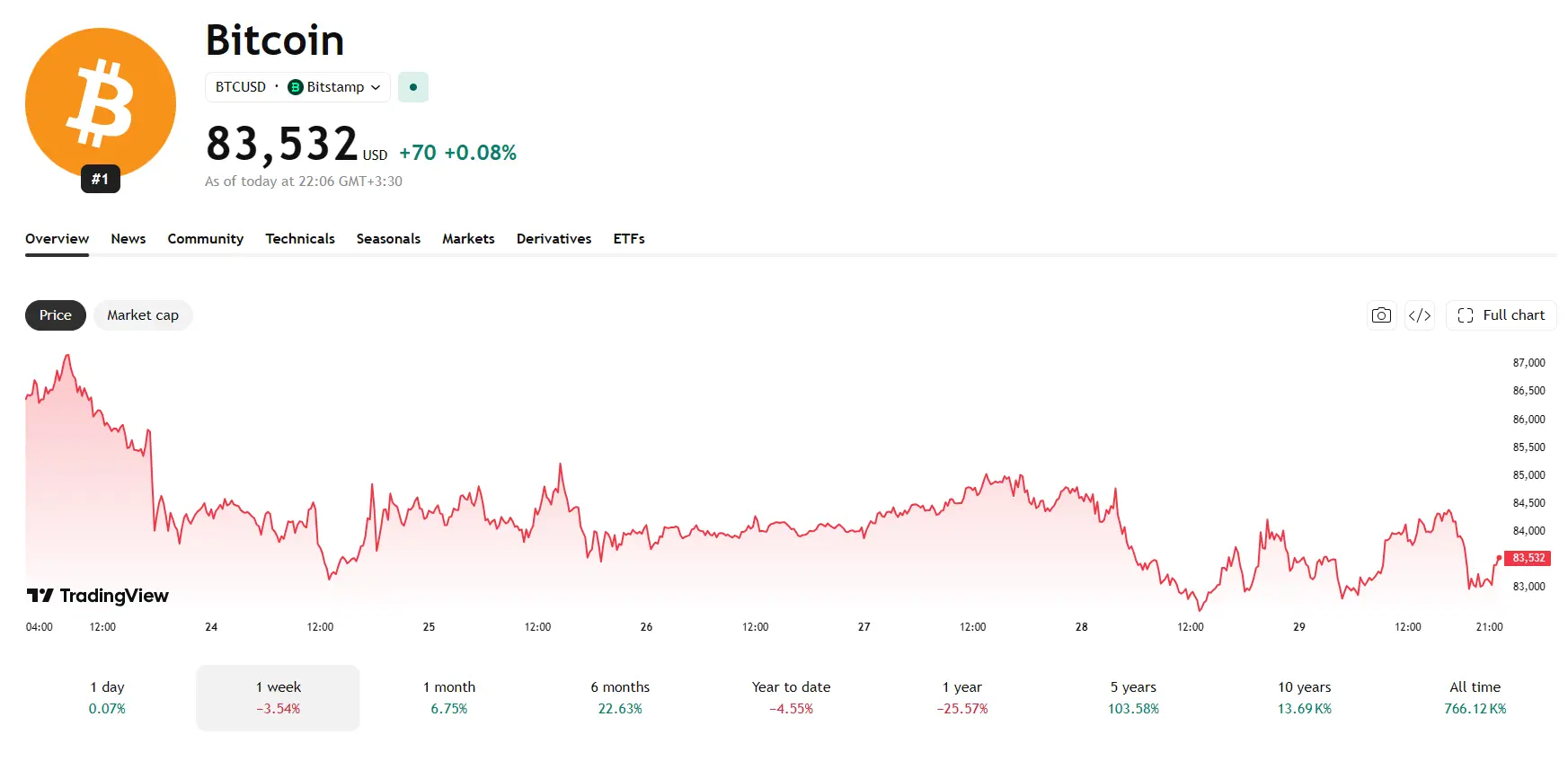Open the Full chart view
The height and width of the screenshot is (770, 1568).
point(1502,315)
